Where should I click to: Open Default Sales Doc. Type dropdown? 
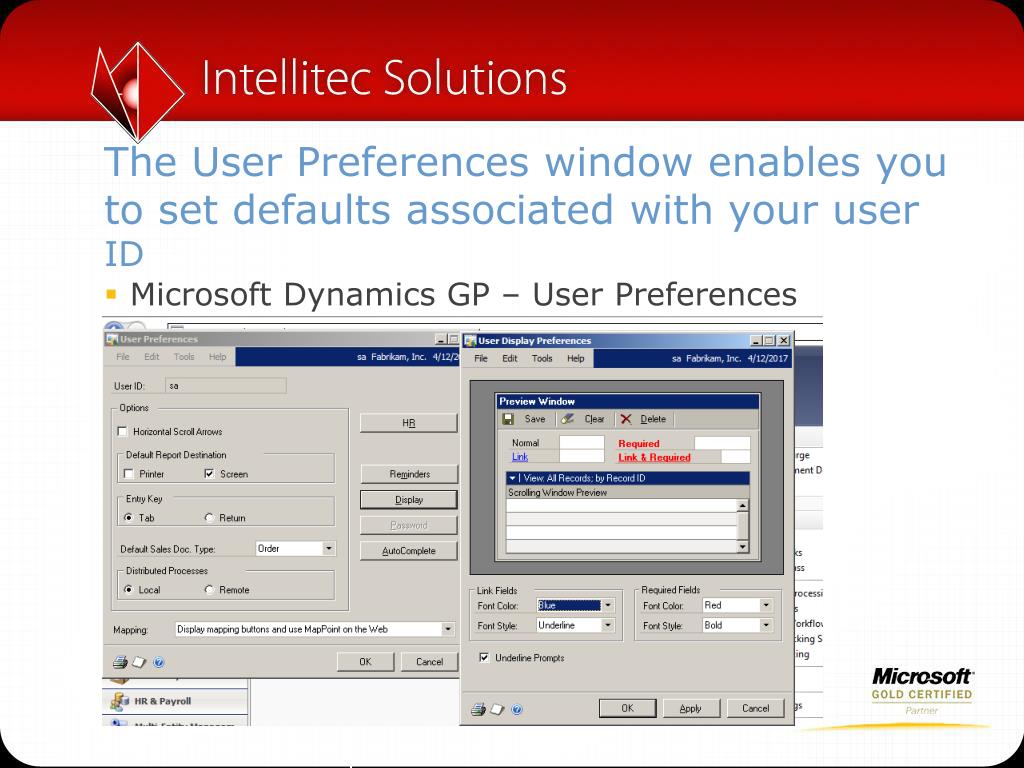coord(328,549)
